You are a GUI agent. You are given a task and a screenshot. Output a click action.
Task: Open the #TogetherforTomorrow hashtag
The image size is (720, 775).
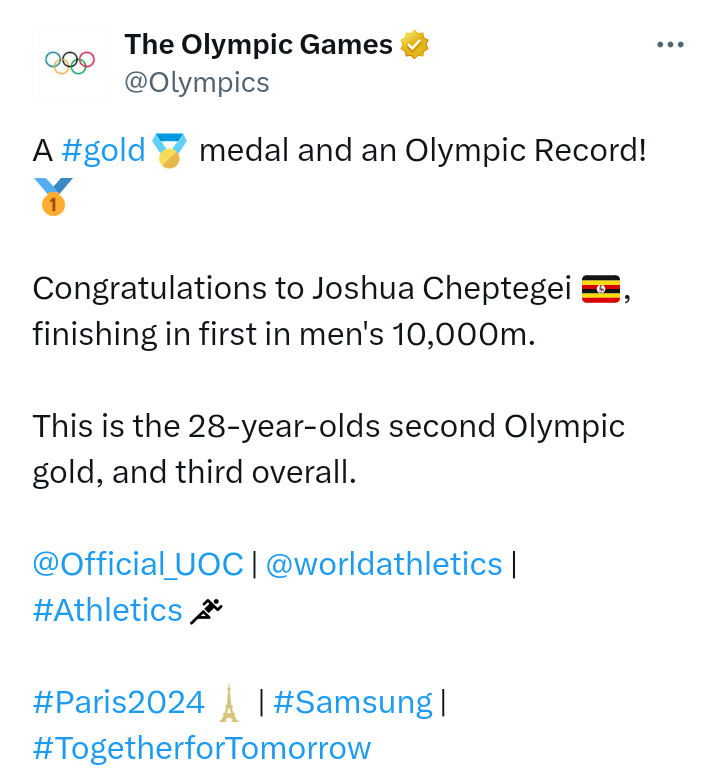pyautogui.click(x=202, y=748)
